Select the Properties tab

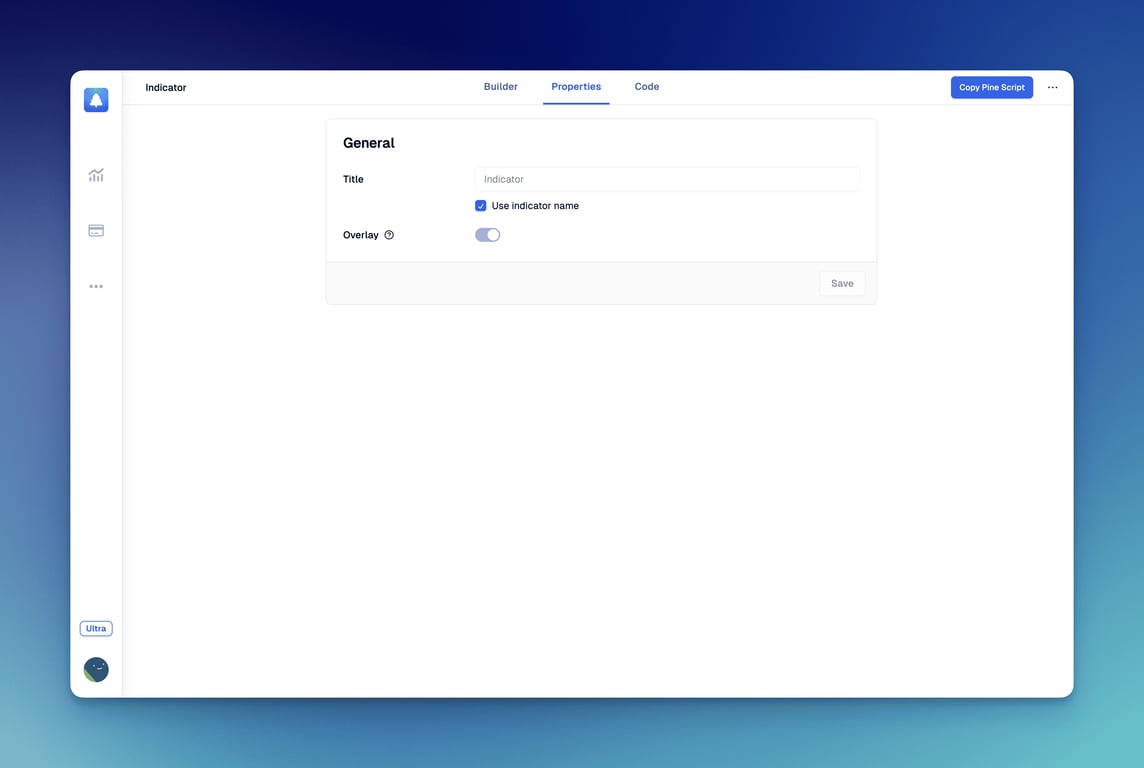(576, 87)
